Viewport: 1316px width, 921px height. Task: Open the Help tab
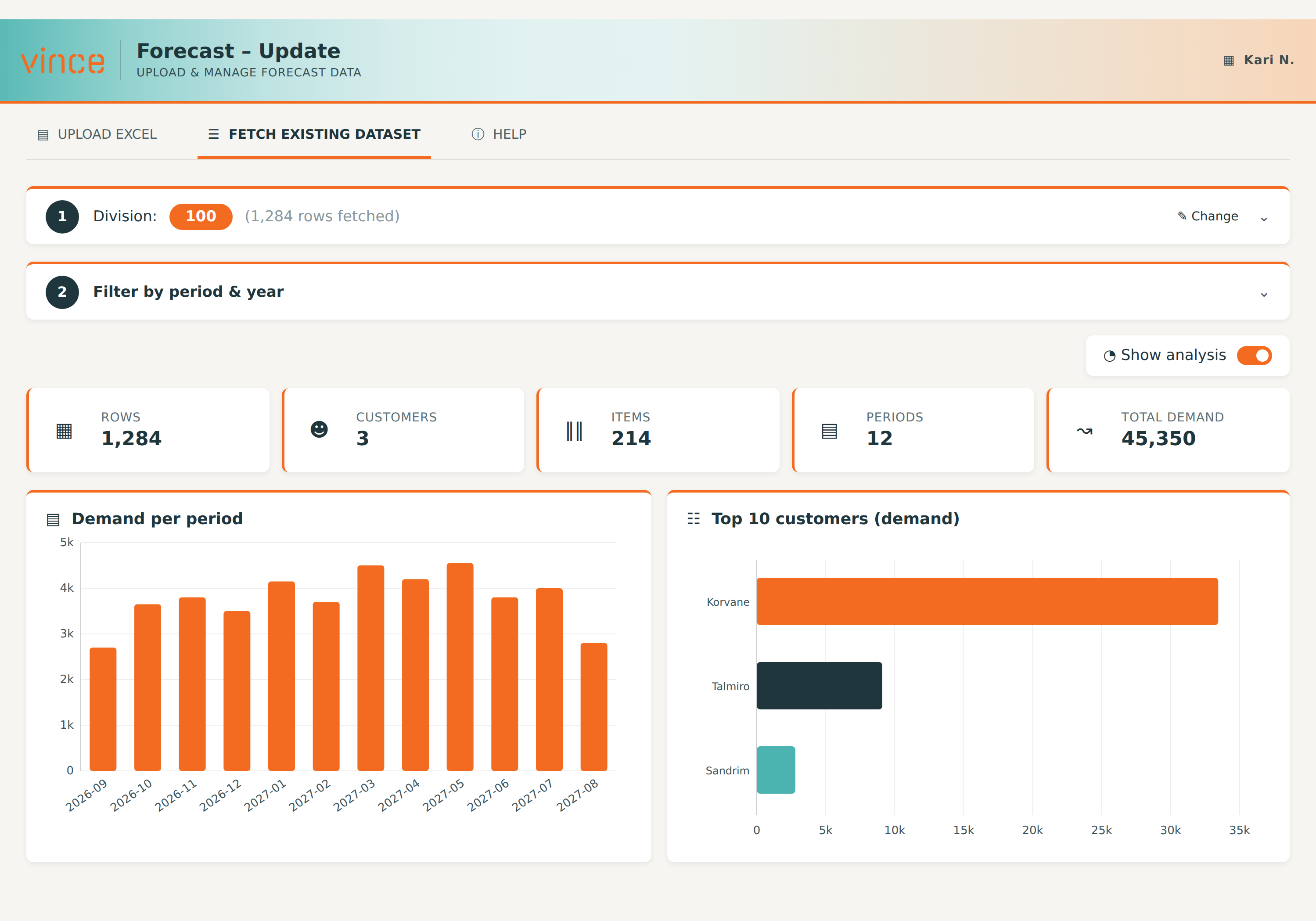[x=499, y=134]
